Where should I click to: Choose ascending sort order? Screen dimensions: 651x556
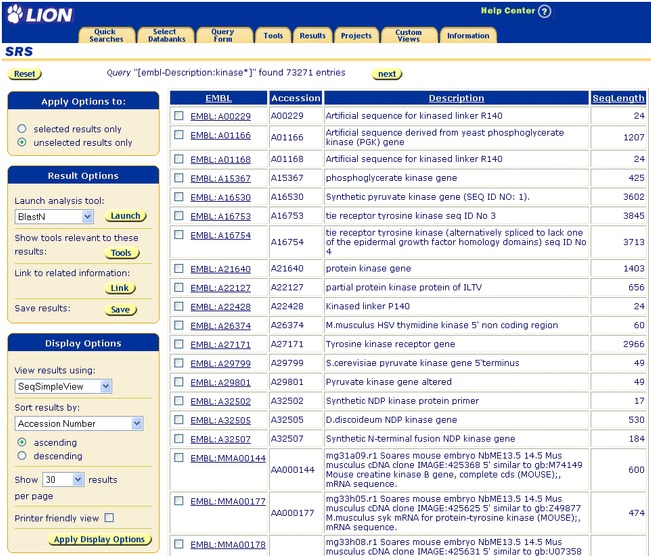[22, 442]
